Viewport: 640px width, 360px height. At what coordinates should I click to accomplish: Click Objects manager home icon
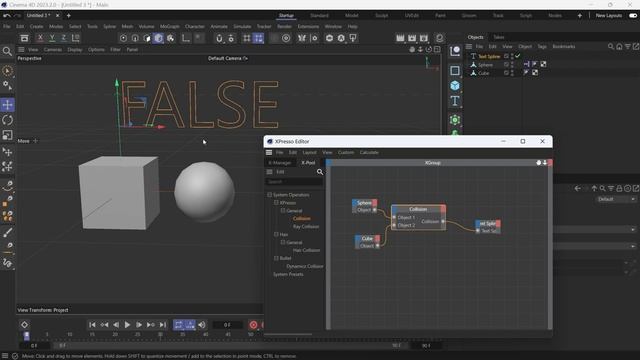pos(619,47)
